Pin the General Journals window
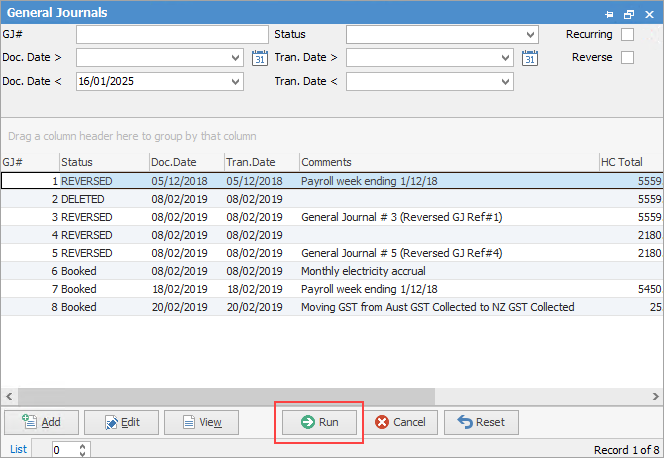664x458 pixels. point(610,14)
